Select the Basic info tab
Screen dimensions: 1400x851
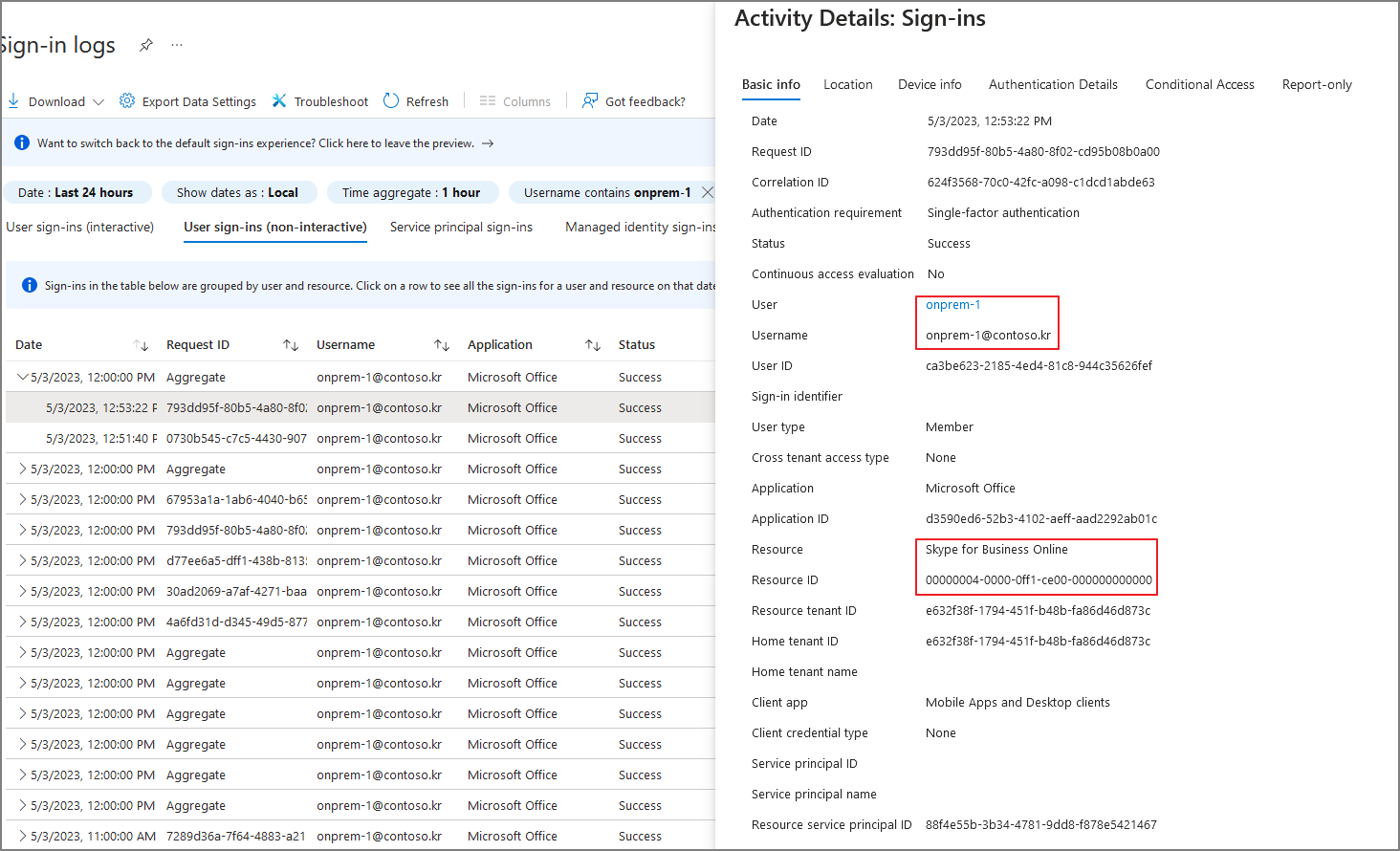771,84
